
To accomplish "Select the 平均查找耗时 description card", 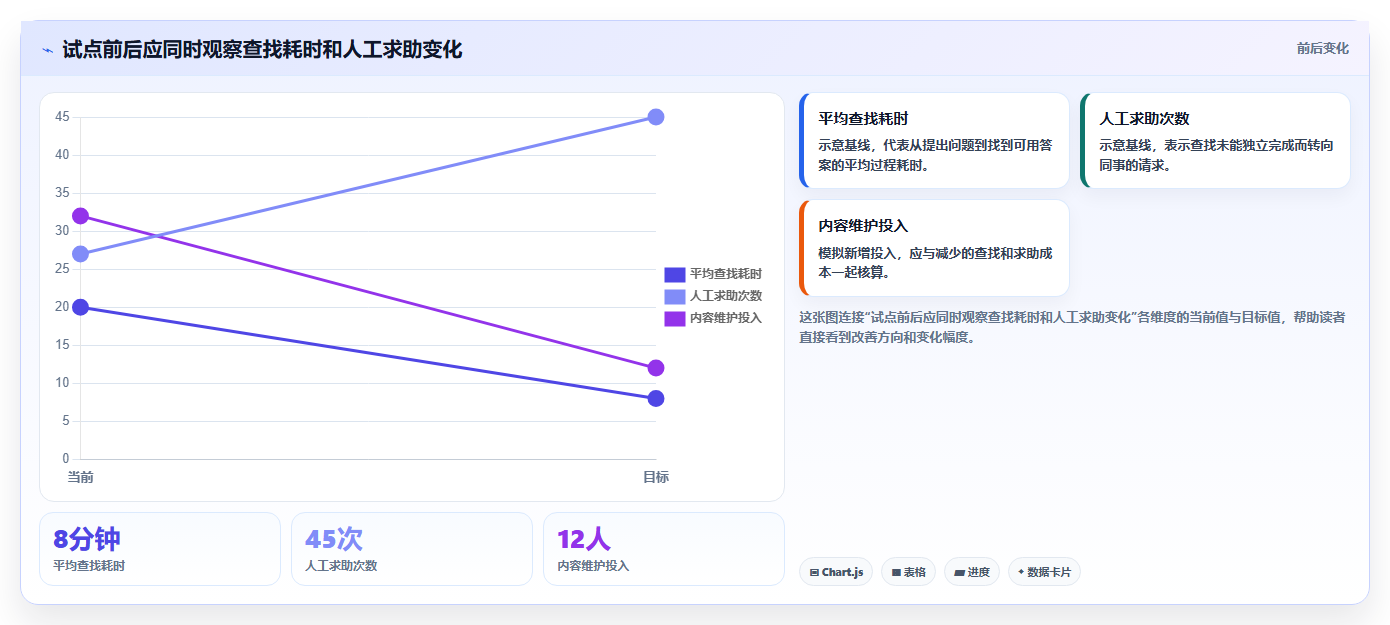I will pos(934,141).
